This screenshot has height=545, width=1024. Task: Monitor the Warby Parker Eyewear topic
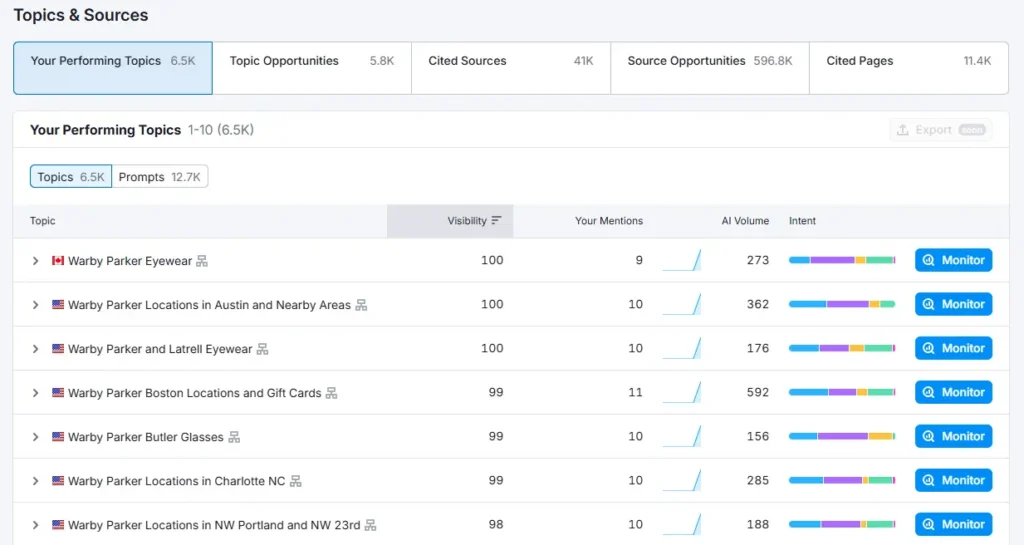pos(953,260)
